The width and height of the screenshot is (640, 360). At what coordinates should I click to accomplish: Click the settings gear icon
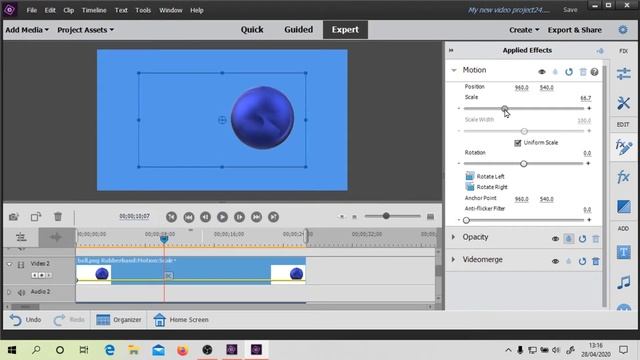click(x=623, y=29)
